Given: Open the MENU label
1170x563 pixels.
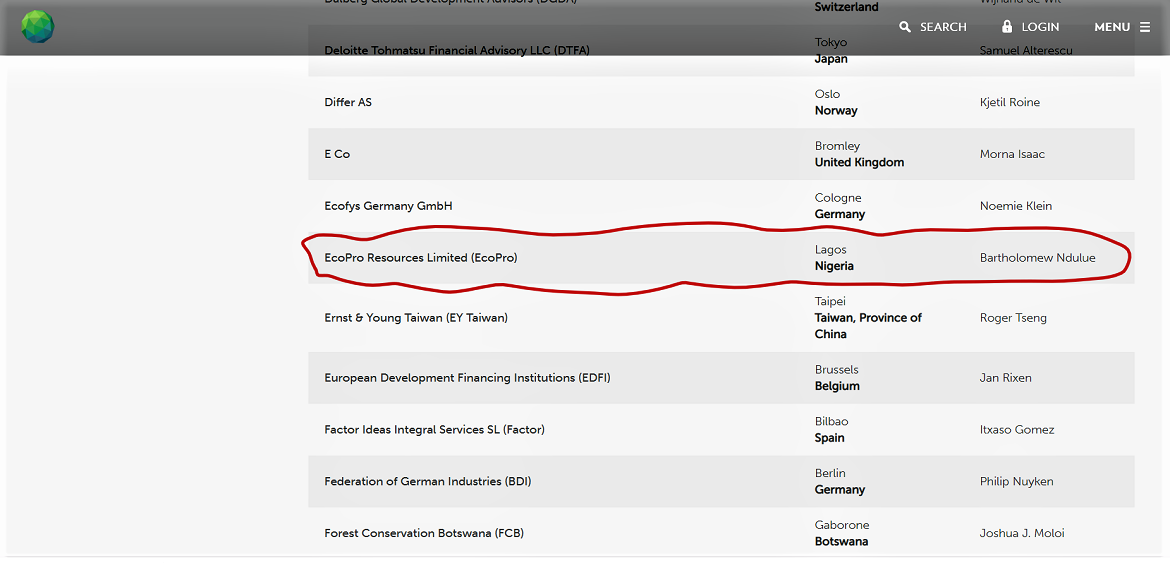Looking at the screenshot, I should [1112, 27].
